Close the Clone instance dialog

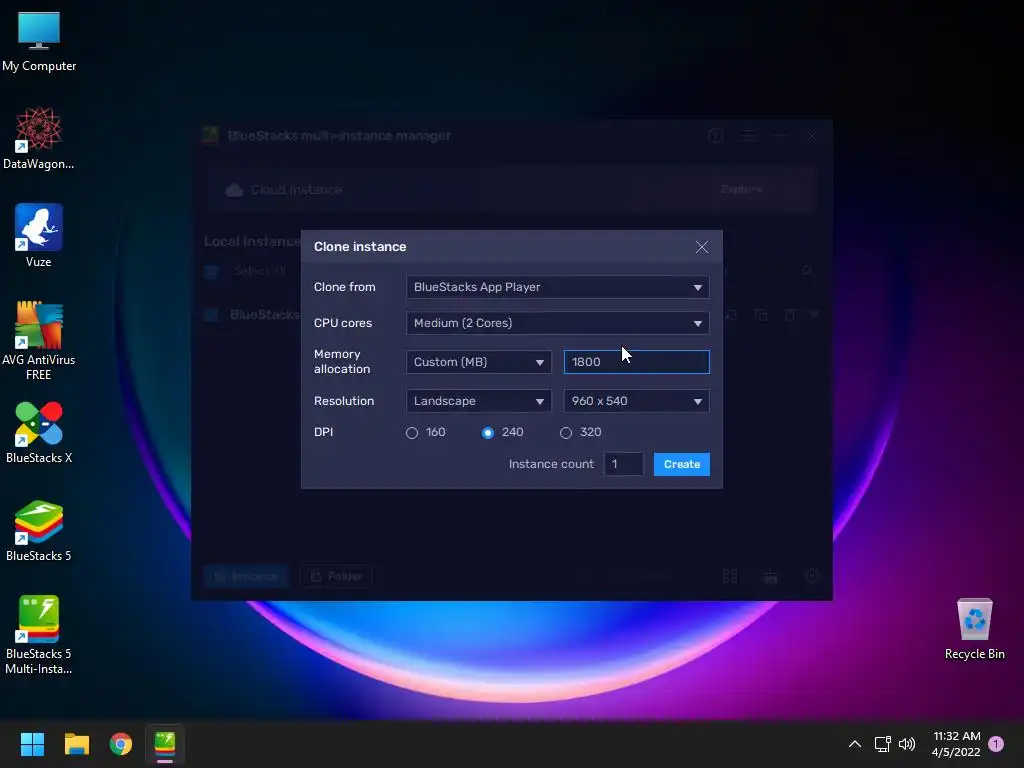(x=701, y=247)
